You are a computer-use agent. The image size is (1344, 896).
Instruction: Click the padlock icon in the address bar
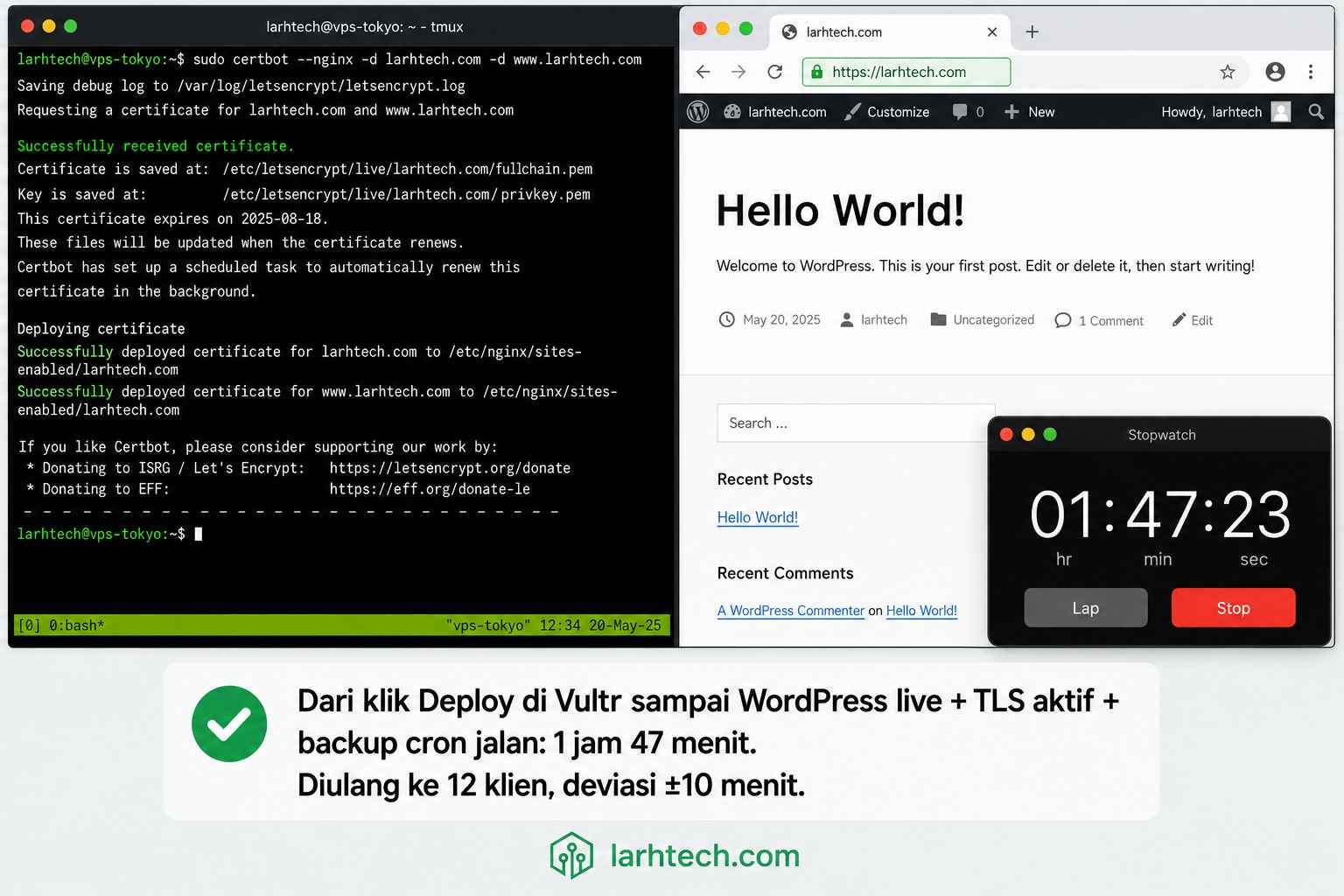pyautogui.click(x=816, y=72)
